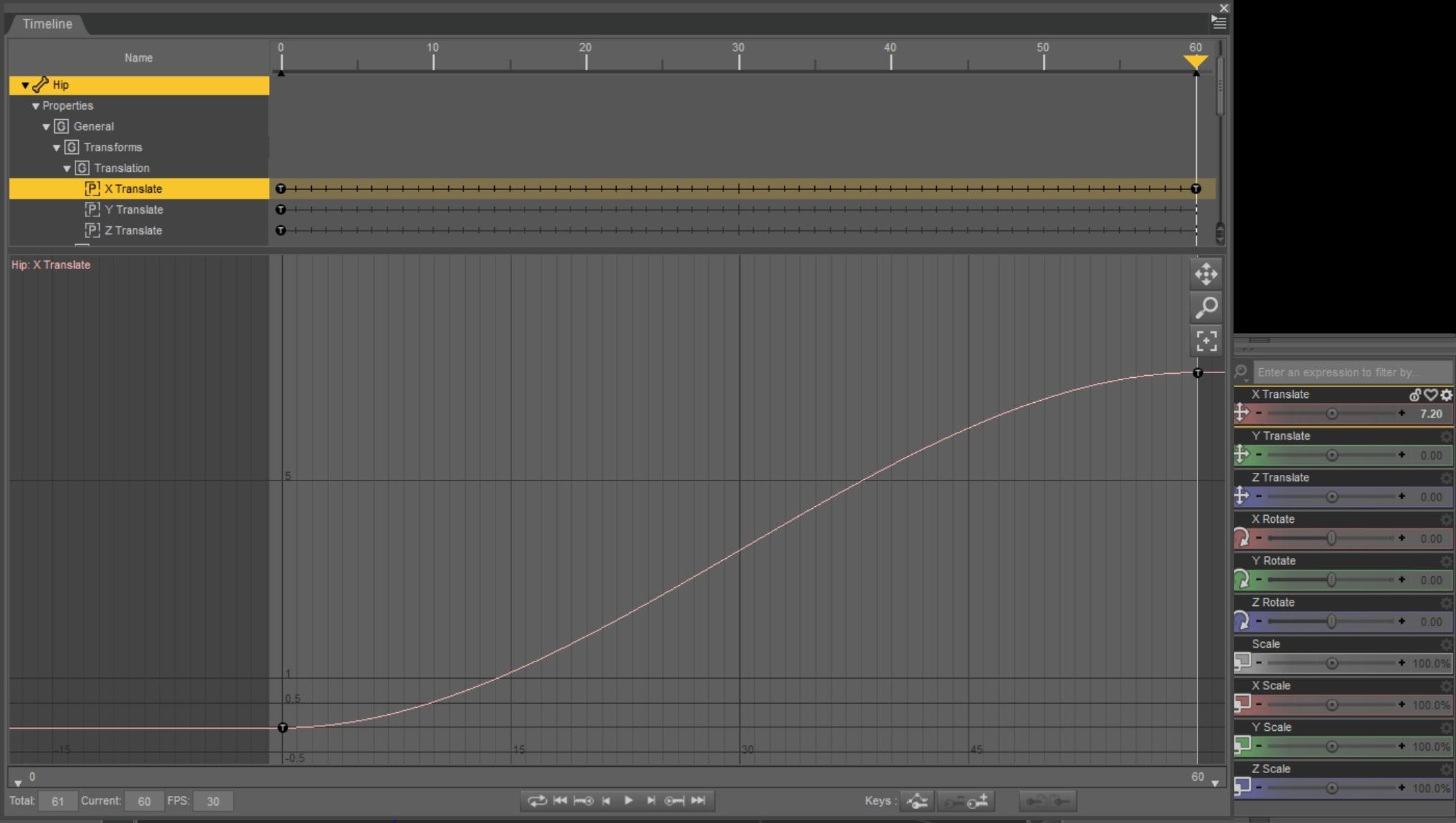Click the Keys curve interpolation icon

pyautogui.click(x=917, y=802)
